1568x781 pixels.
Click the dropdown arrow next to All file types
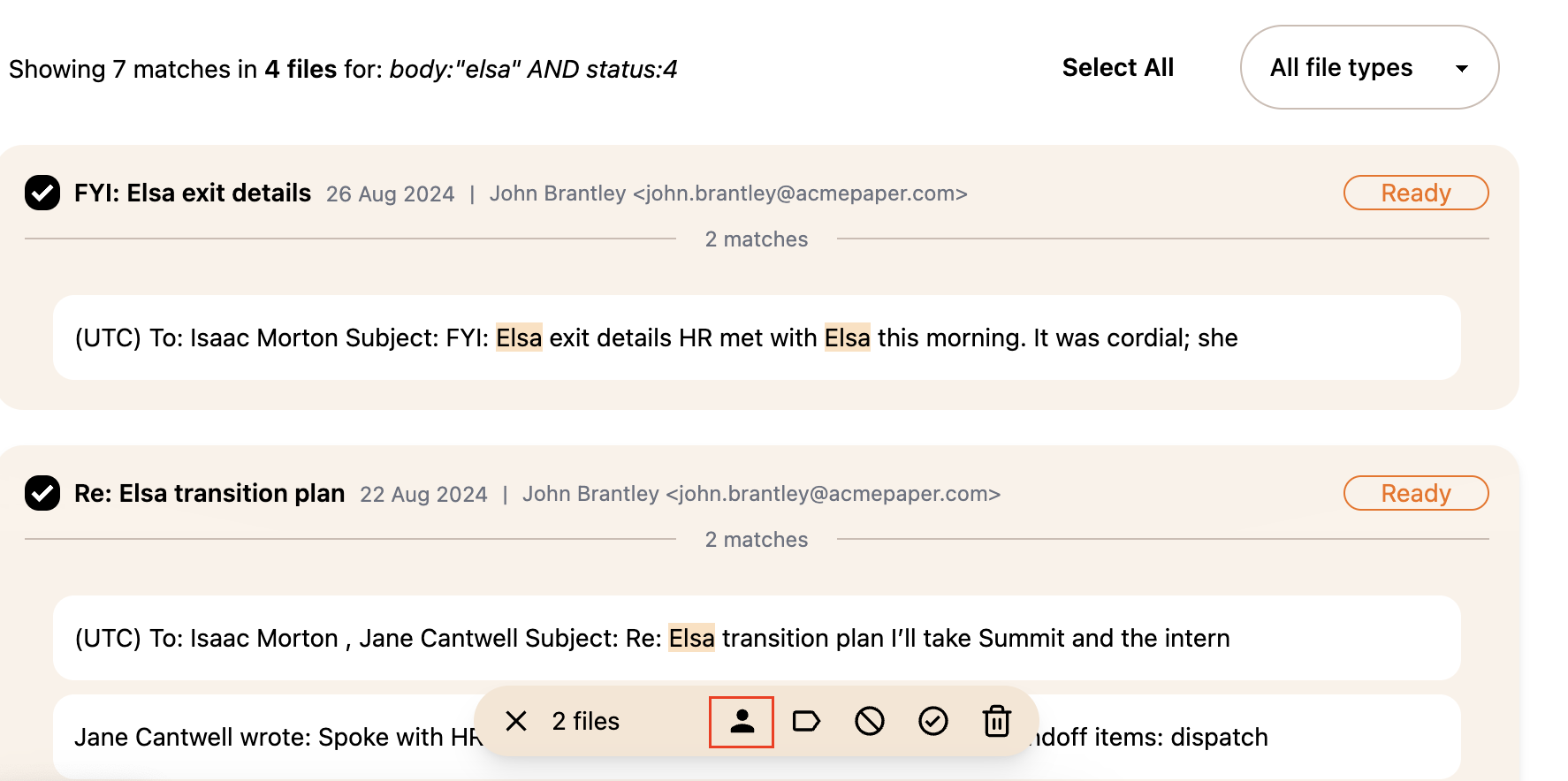[x=1462, y=68]
